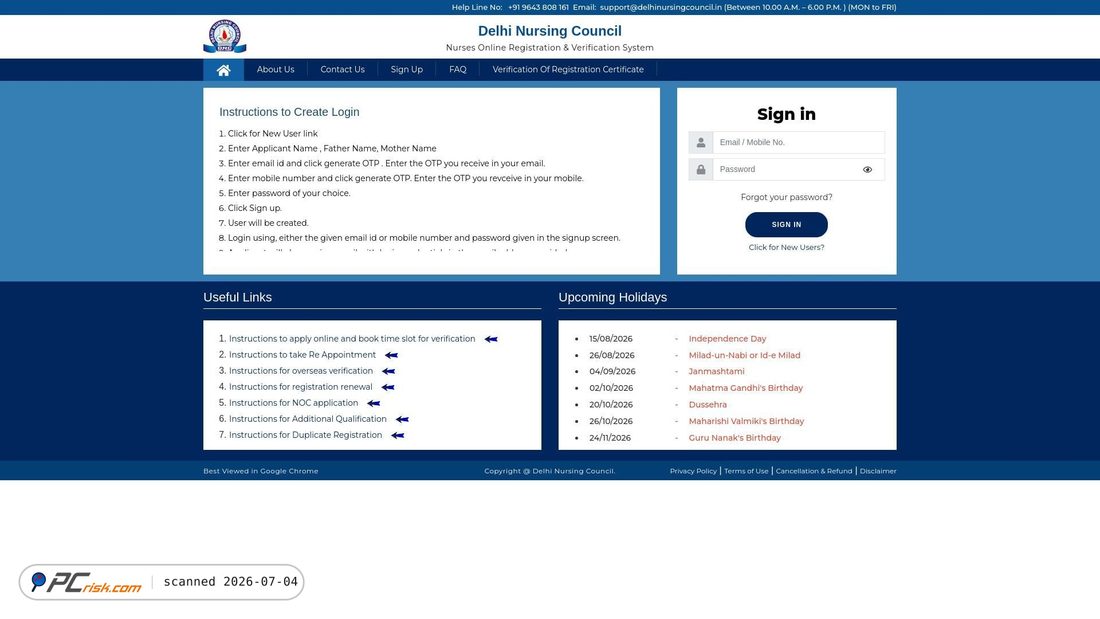Click Mahatma Gandhi's Birthday entry
The width and height of the screenshot is (1100, 619).
746,388
